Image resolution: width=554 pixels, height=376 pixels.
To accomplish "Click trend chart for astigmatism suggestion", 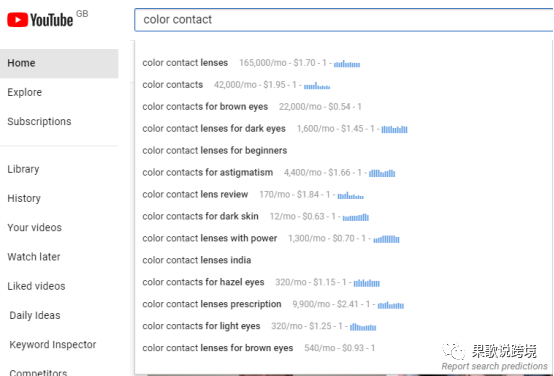I will pos(382,173).
